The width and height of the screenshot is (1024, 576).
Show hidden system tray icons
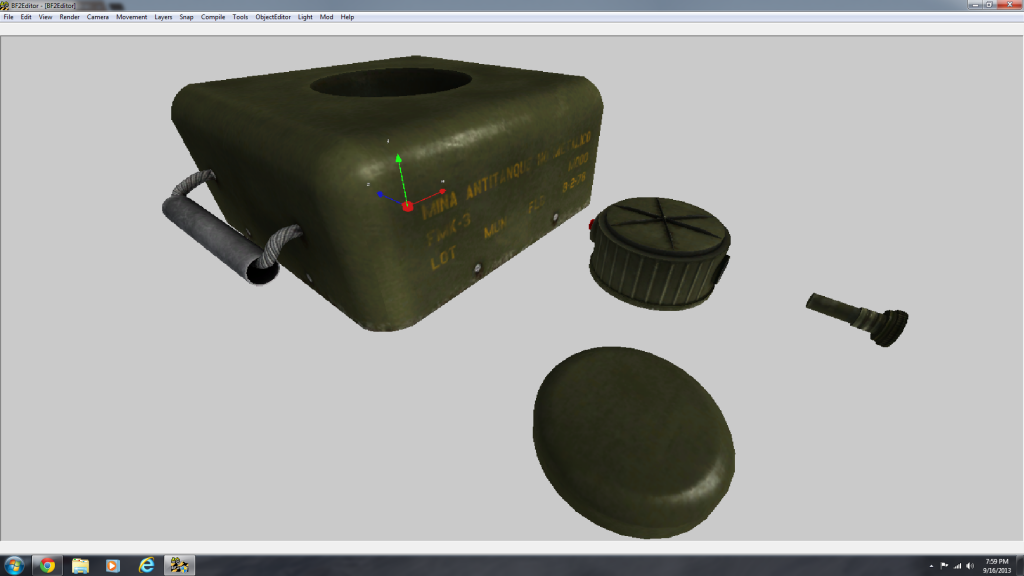[932, 565]
